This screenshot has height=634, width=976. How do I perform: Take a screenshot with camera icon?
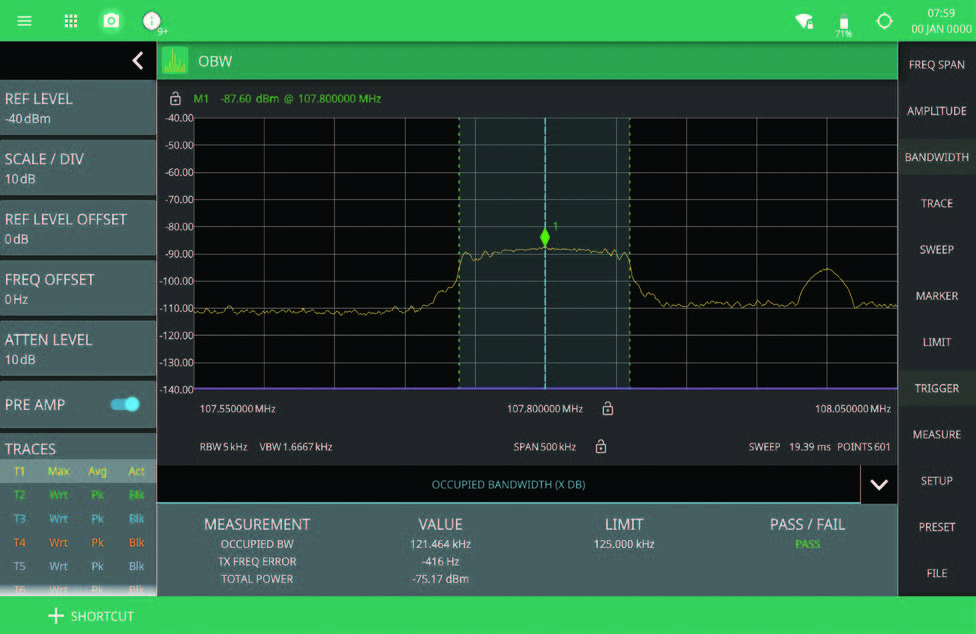pos(112,21)
